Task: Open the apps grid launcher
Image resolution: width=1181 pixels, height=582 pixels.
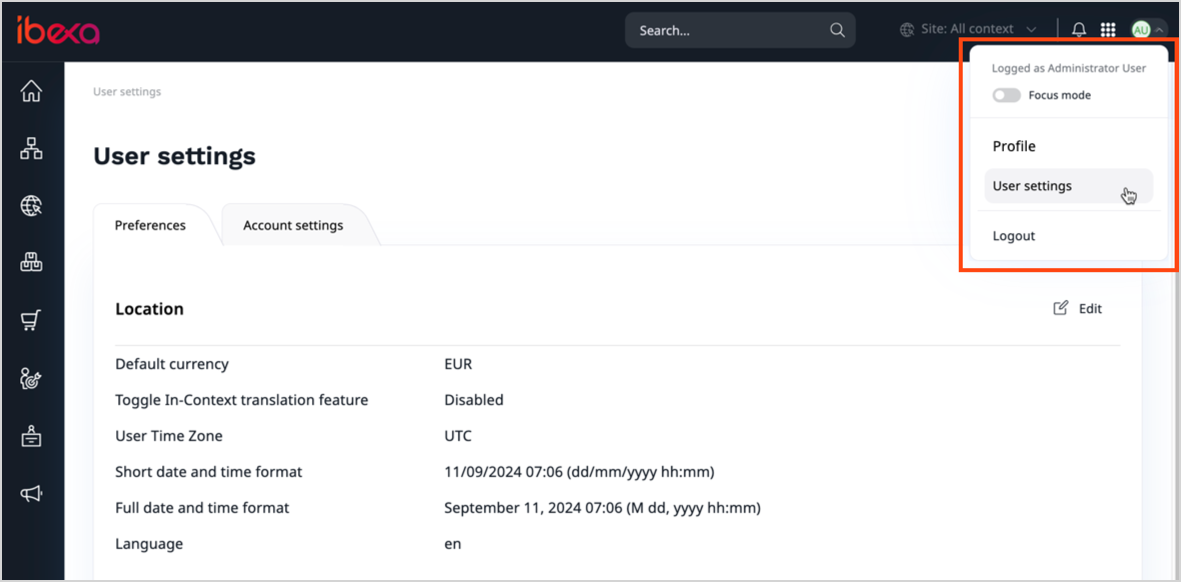Action: click(1108, 29)
